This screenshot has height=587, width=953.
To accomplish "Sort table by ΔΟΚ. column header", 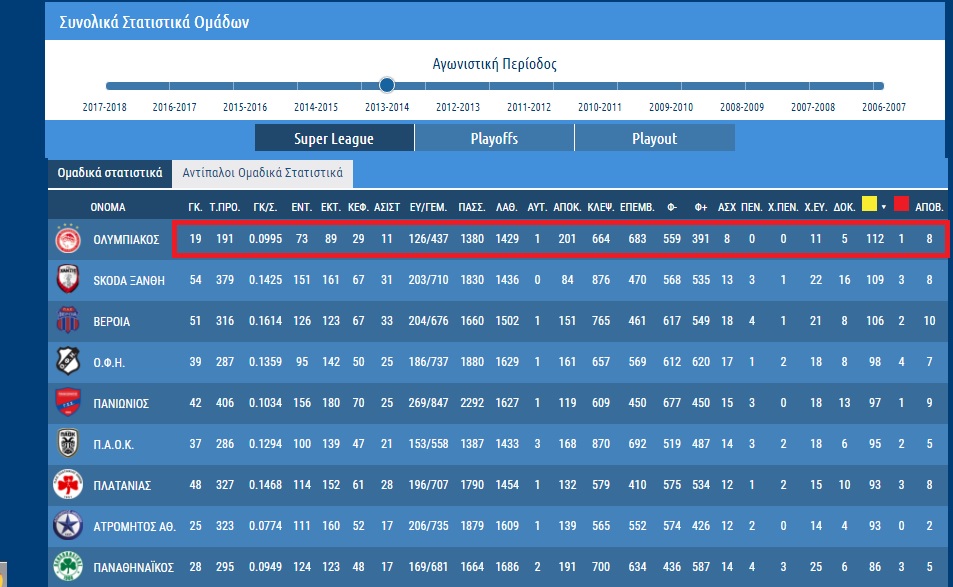I will [x=844, y=207].
